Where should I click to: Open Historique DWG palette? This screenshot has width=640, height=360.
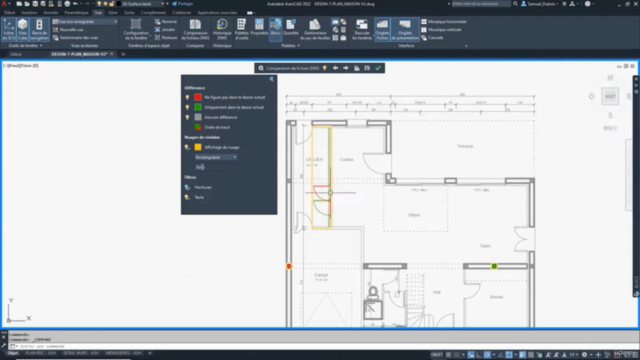[222, 30]
